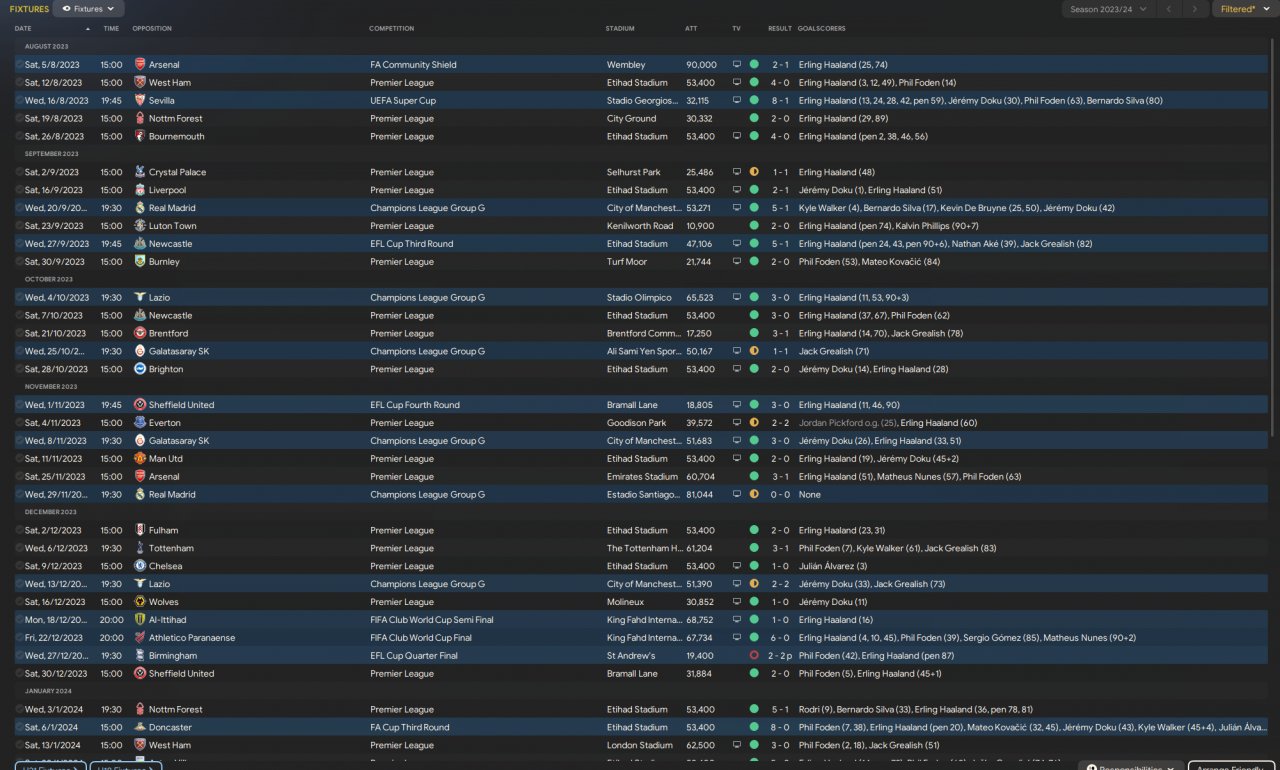Viewport: 1280px width, 770px height.
Task: Click the Fulham club badge
Action: click(x=140, y=531)
